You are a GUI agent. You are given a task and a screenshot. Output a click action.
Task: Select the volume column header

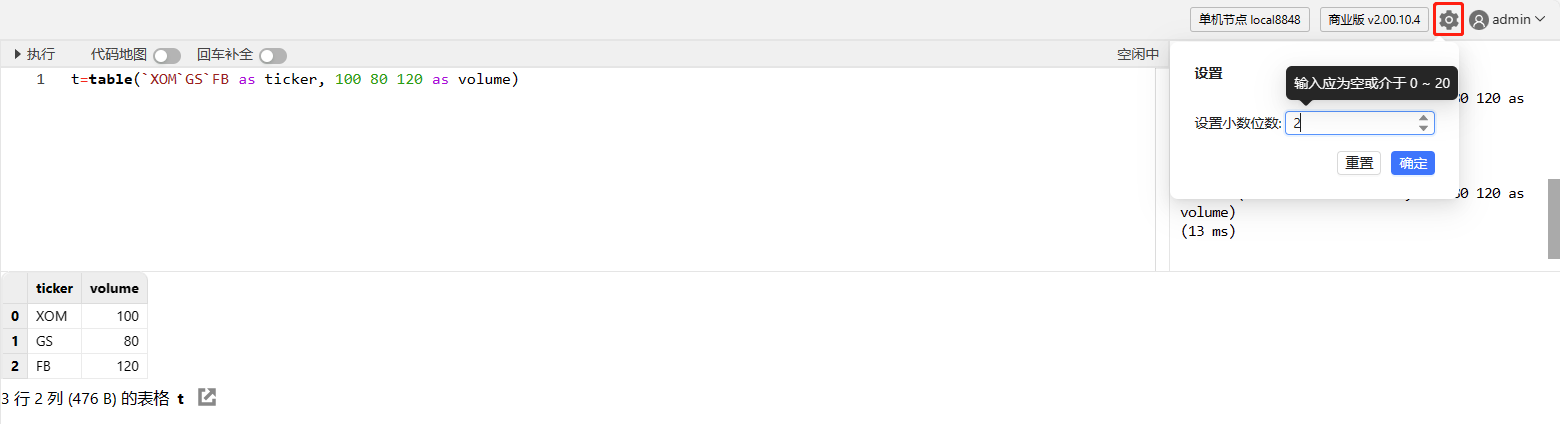[114, 288]
